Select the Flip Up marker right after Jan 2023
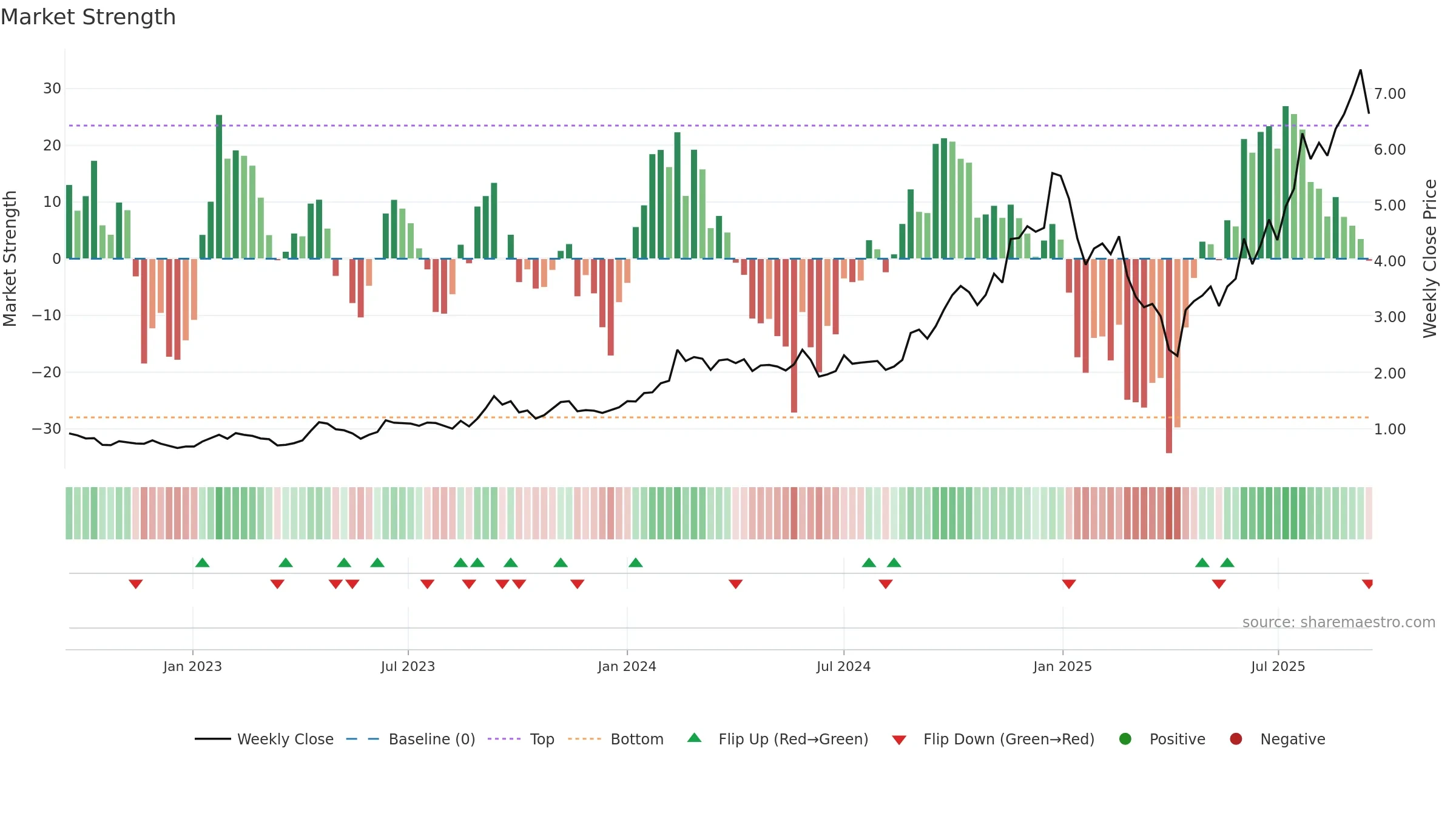Screen dimensions: 1456x819 coord(203,562)
